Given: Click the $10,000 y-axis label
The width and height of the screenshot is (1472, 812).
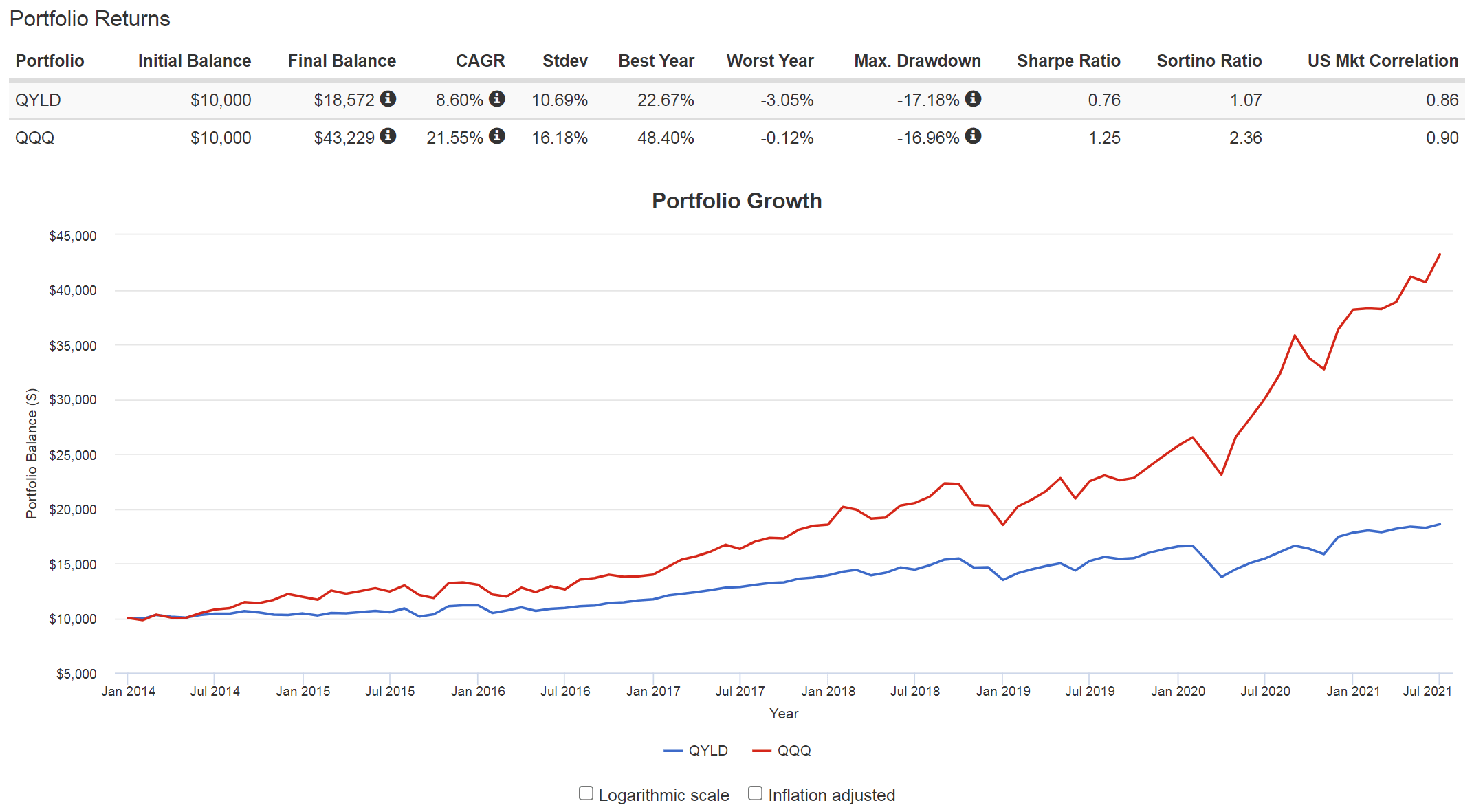Looking at the screenshot, I should 72,619.
